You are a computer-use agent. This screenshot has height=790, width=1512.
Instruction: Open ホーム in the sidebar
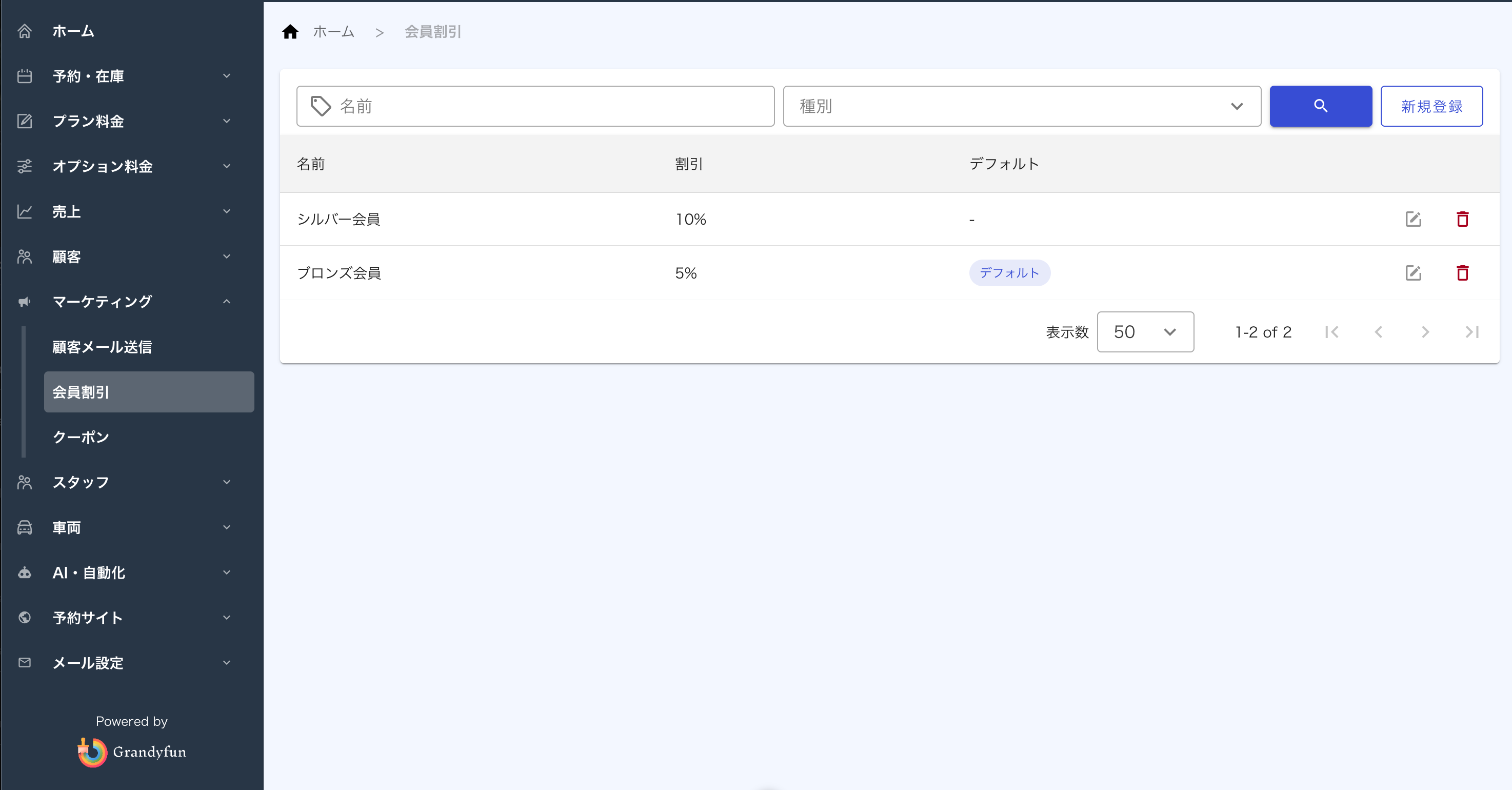coord(73,31)
